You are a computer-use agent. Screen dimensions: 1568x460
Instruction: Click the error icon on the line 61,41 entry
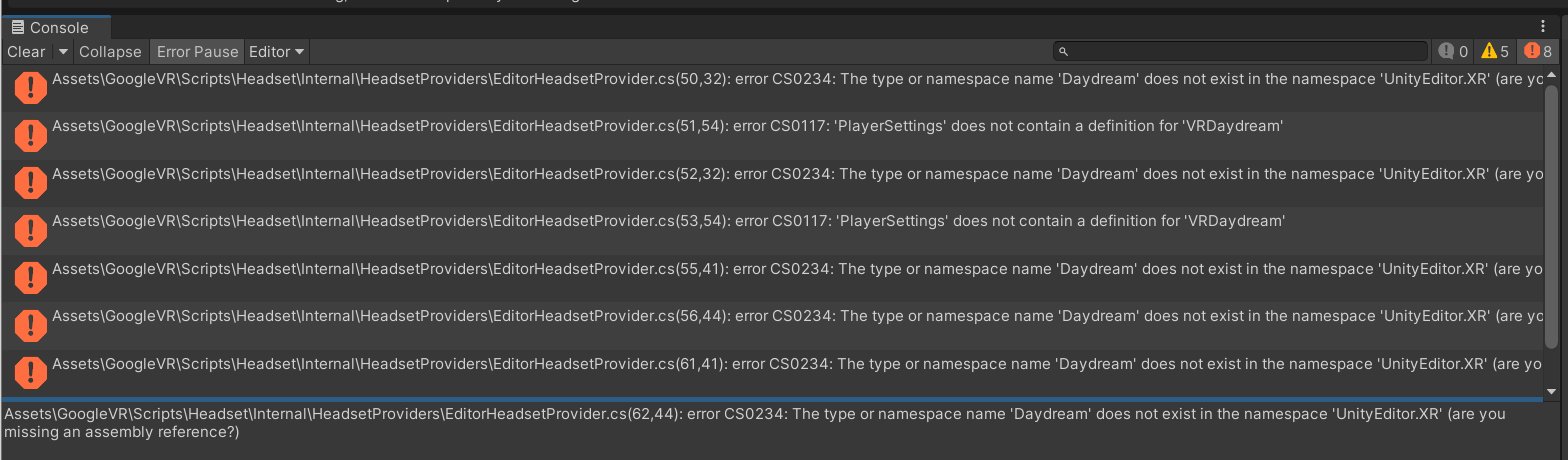(x=31, y=372)
